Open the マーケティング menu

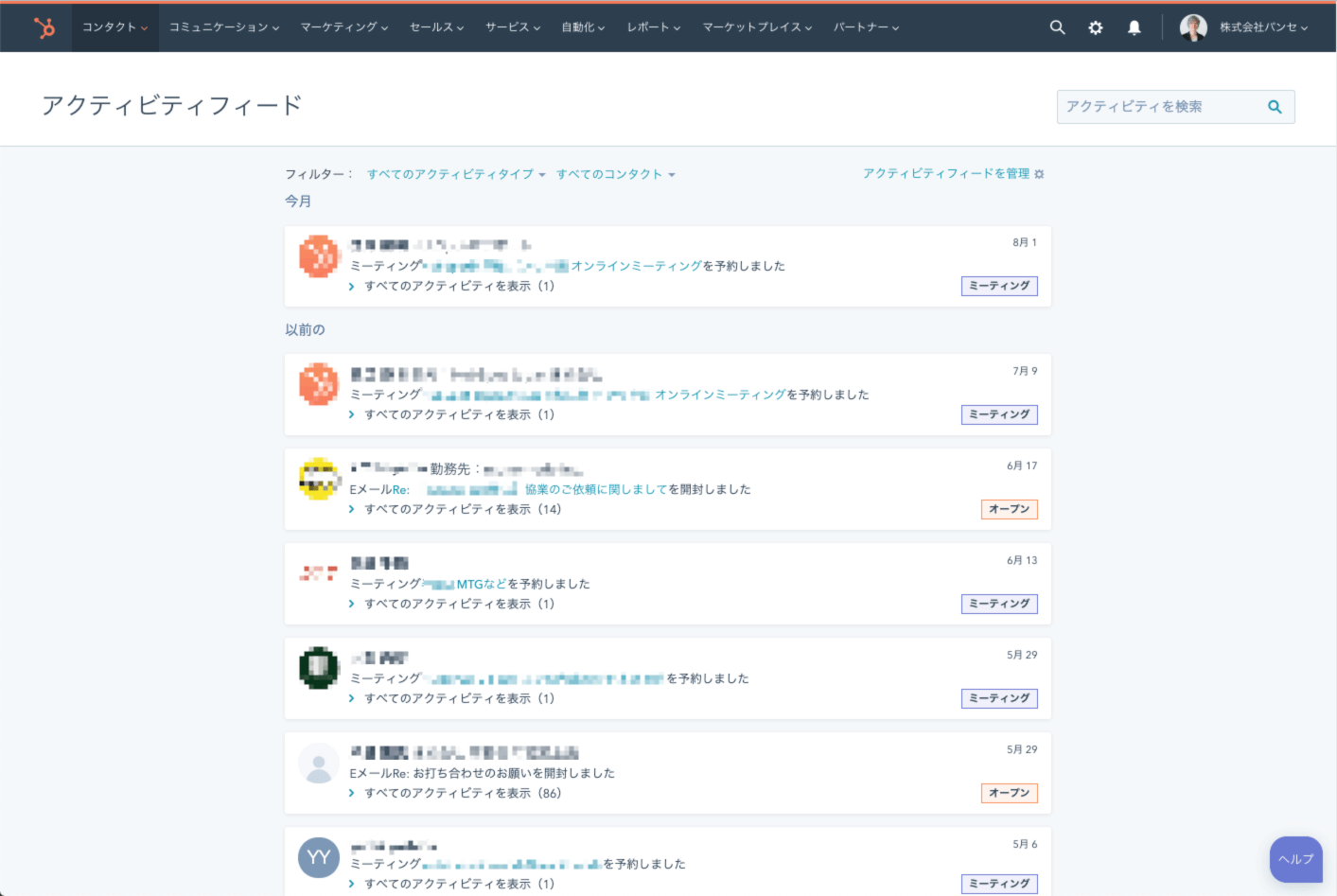pos(343,27)
